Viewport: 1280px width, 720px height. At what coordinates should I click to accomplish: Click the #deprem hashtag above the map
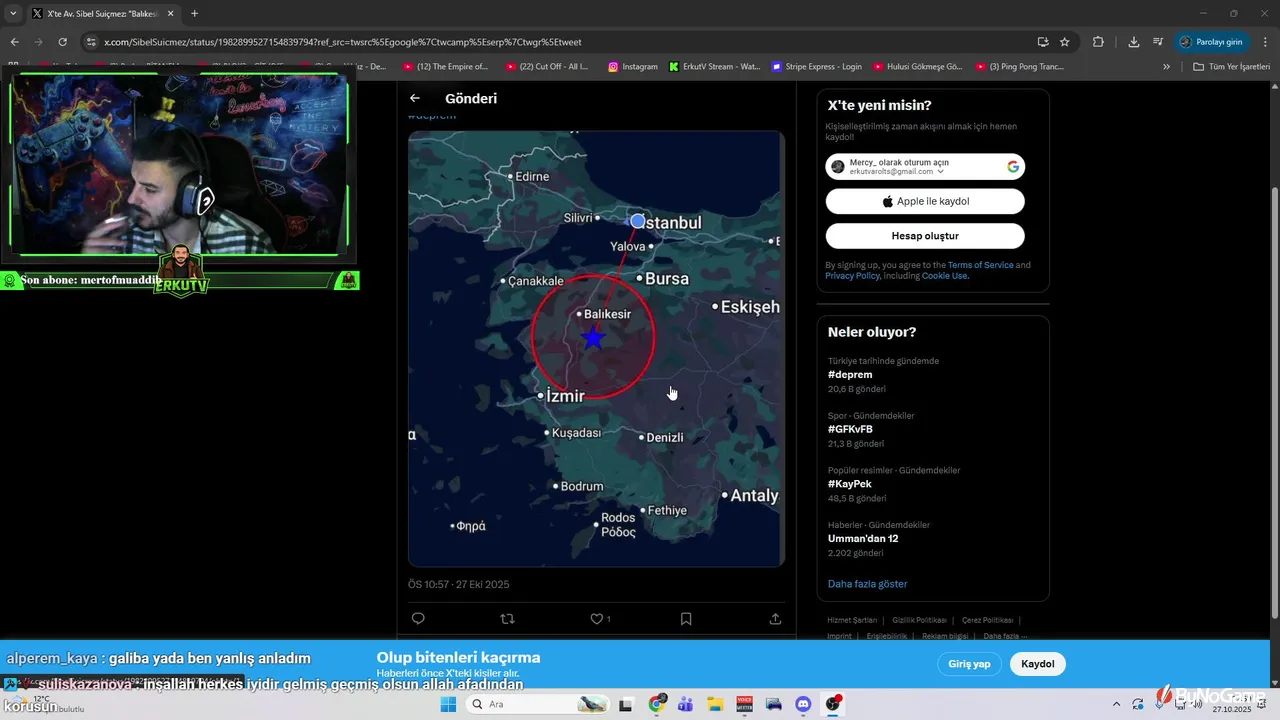click(x=432, y=116)
